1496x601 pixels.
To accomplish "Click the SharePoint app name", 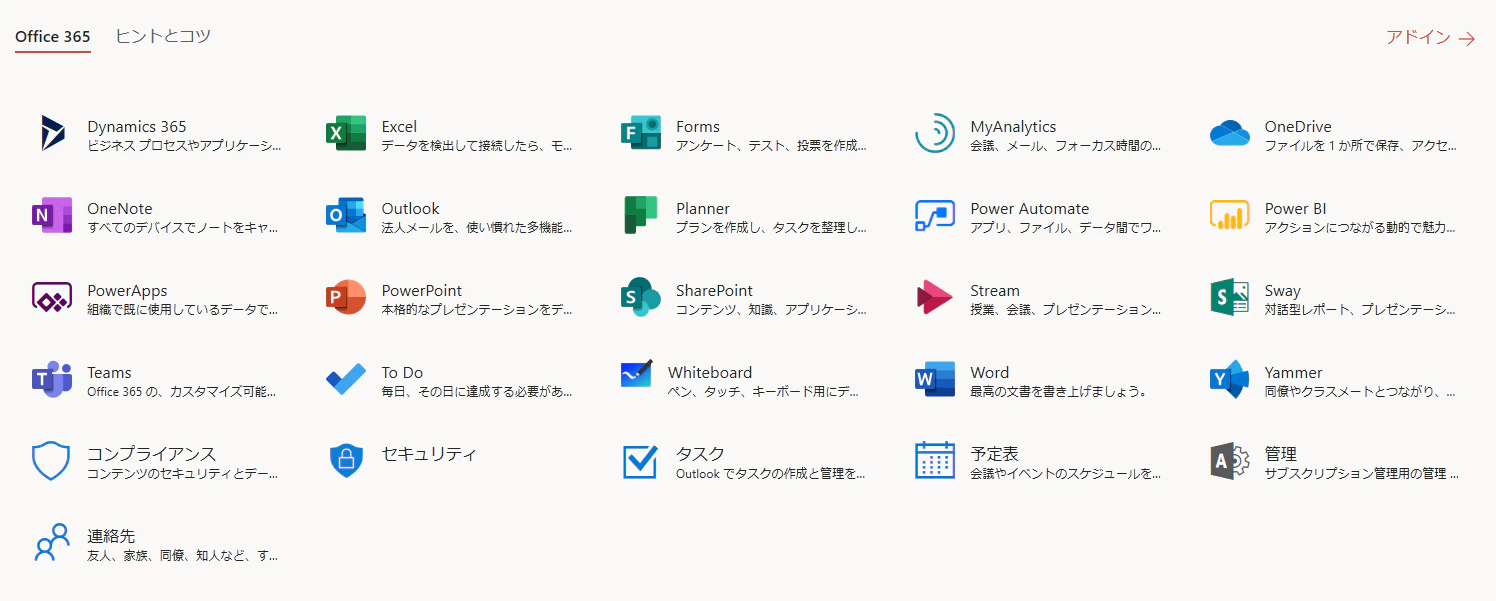I will tap(714, 290).
